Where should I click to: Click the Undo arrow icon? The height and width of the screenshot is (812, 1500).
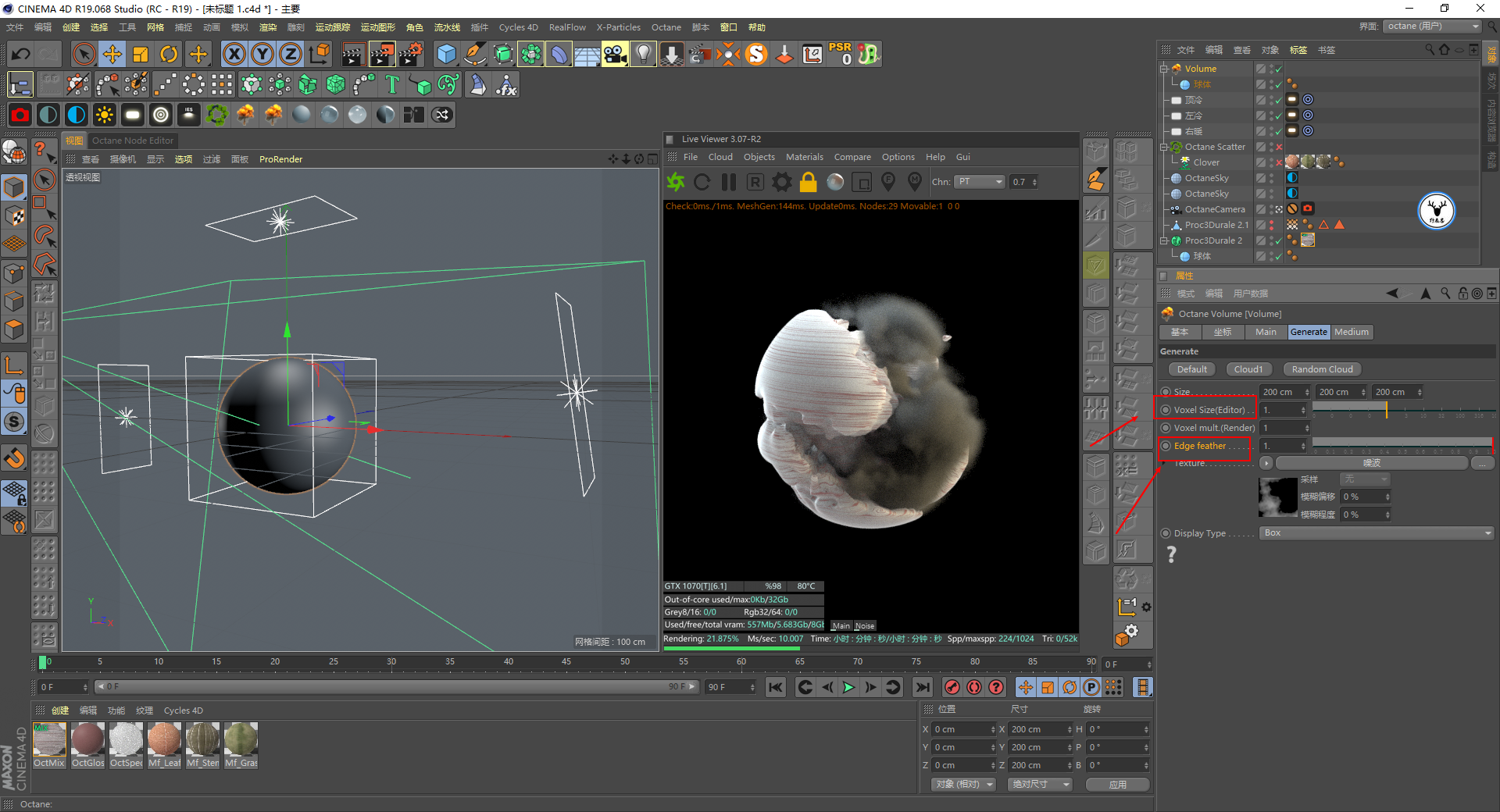click(21, 54)
